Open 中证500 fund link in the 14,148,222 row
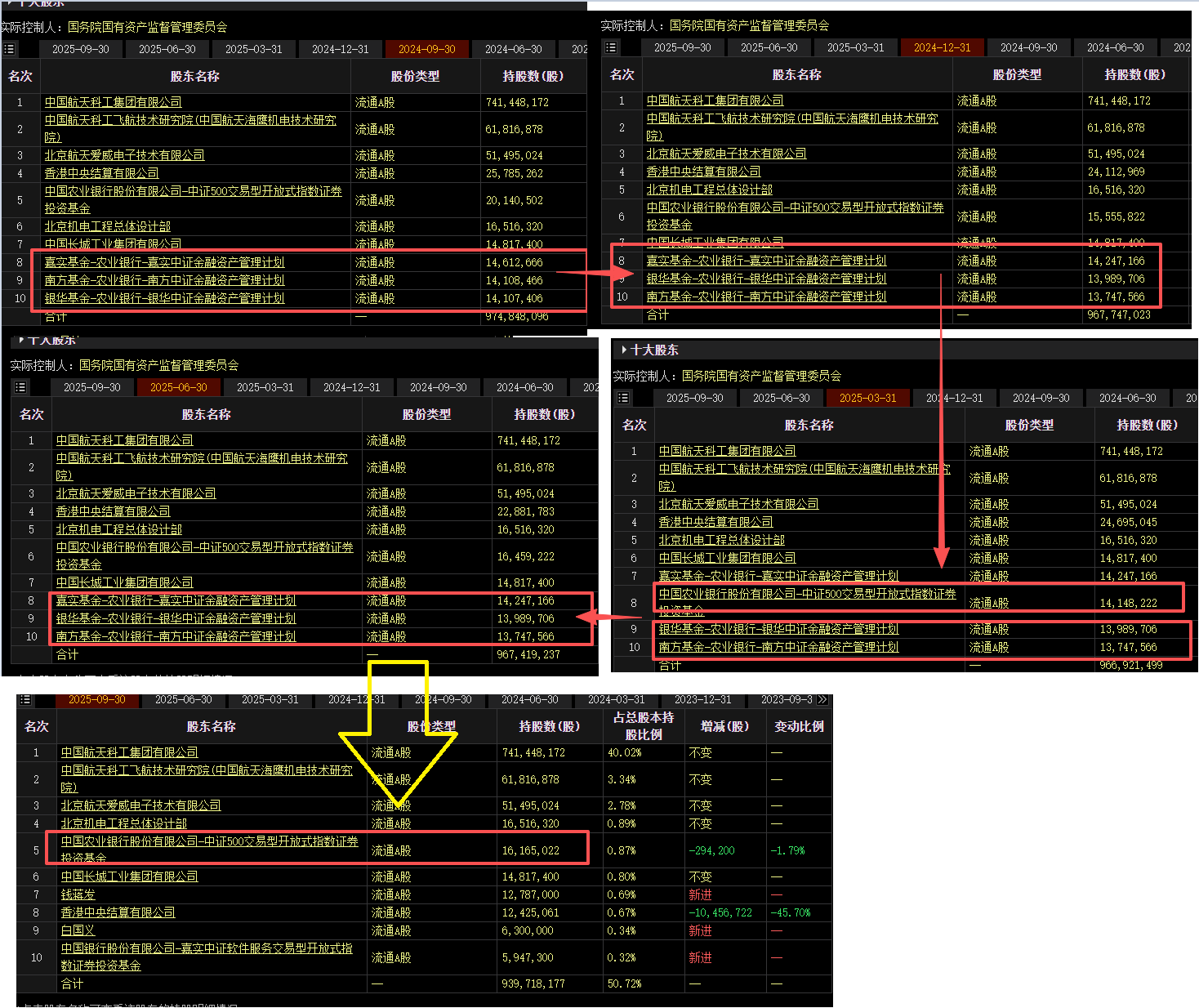1199x1008 pixels. (807, 602)
